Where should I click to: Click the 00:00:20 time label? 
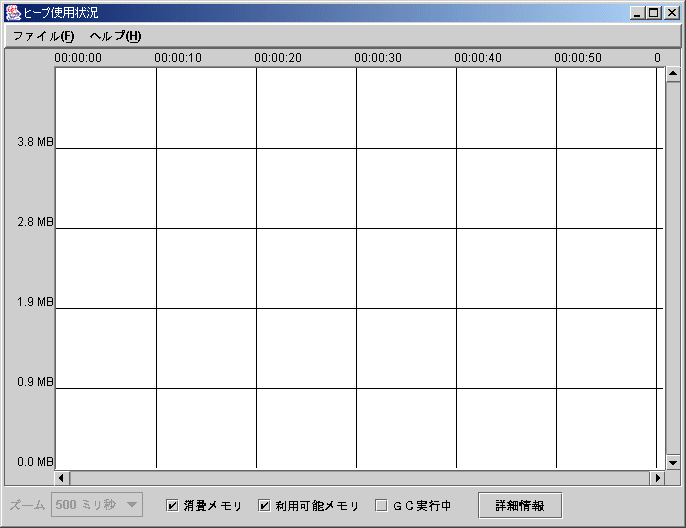coord(278,58)
